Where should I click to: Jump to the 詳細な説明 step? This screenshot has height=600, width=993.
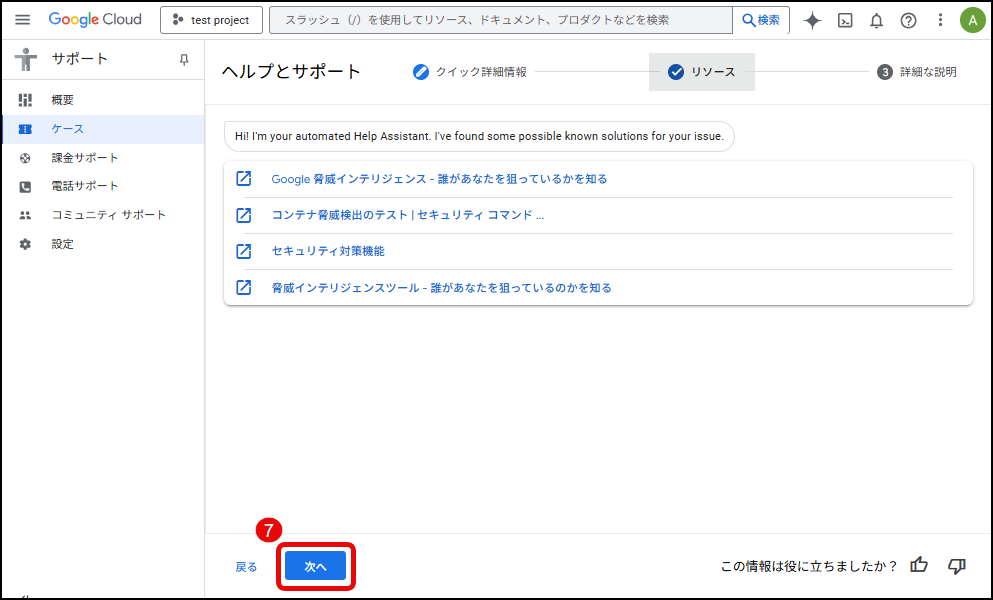tap(917, 72)
